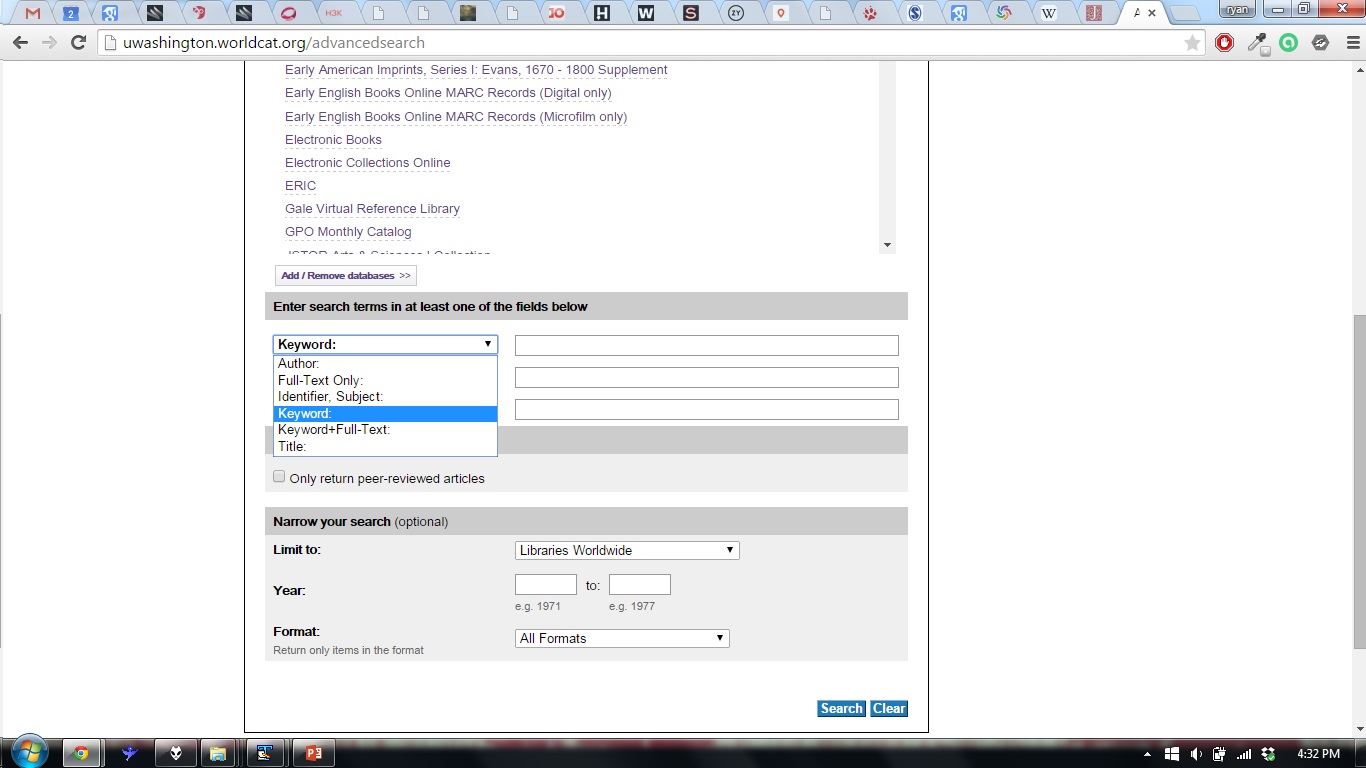Viewport: 1366px width, 768px height.
Task: Click the Year start field
Action: pos(546,585)
